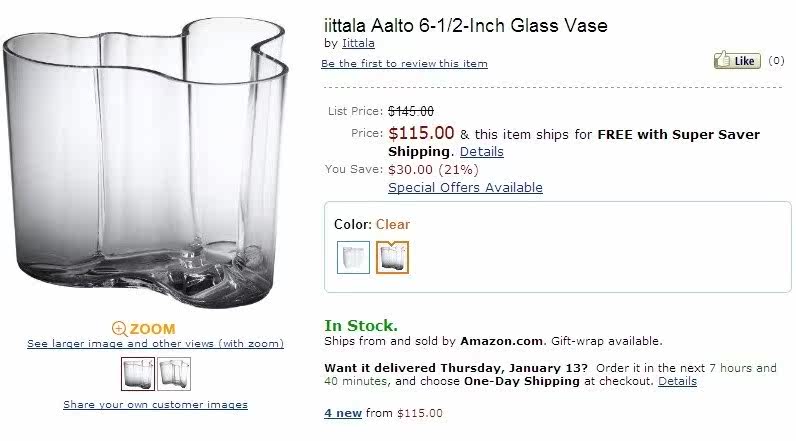Click the orange ZOOM text label

(152, 328)
